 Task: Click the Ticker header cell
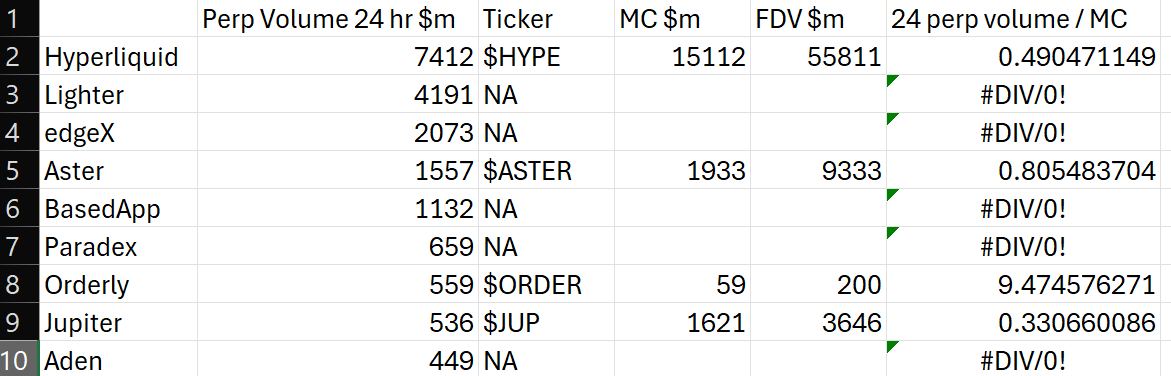pyautogui.click(x=547, y=19)
